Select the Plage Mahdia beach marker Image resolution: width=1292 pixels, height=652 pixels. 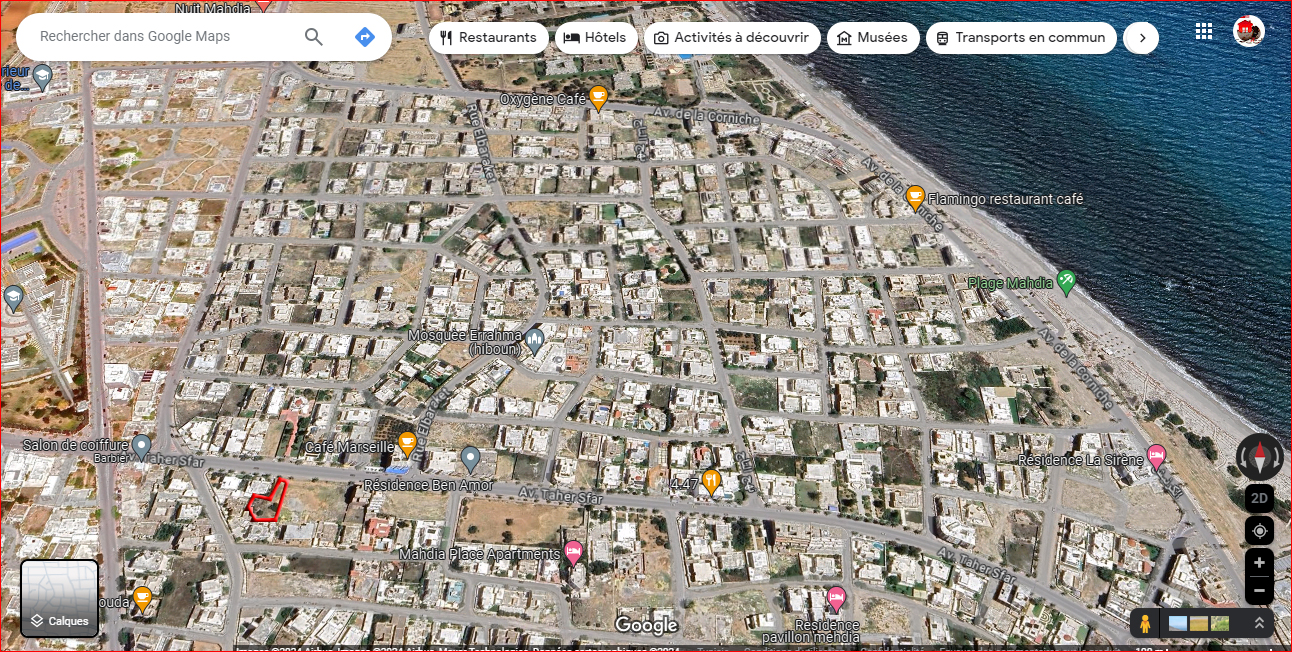pos(1066,282)
